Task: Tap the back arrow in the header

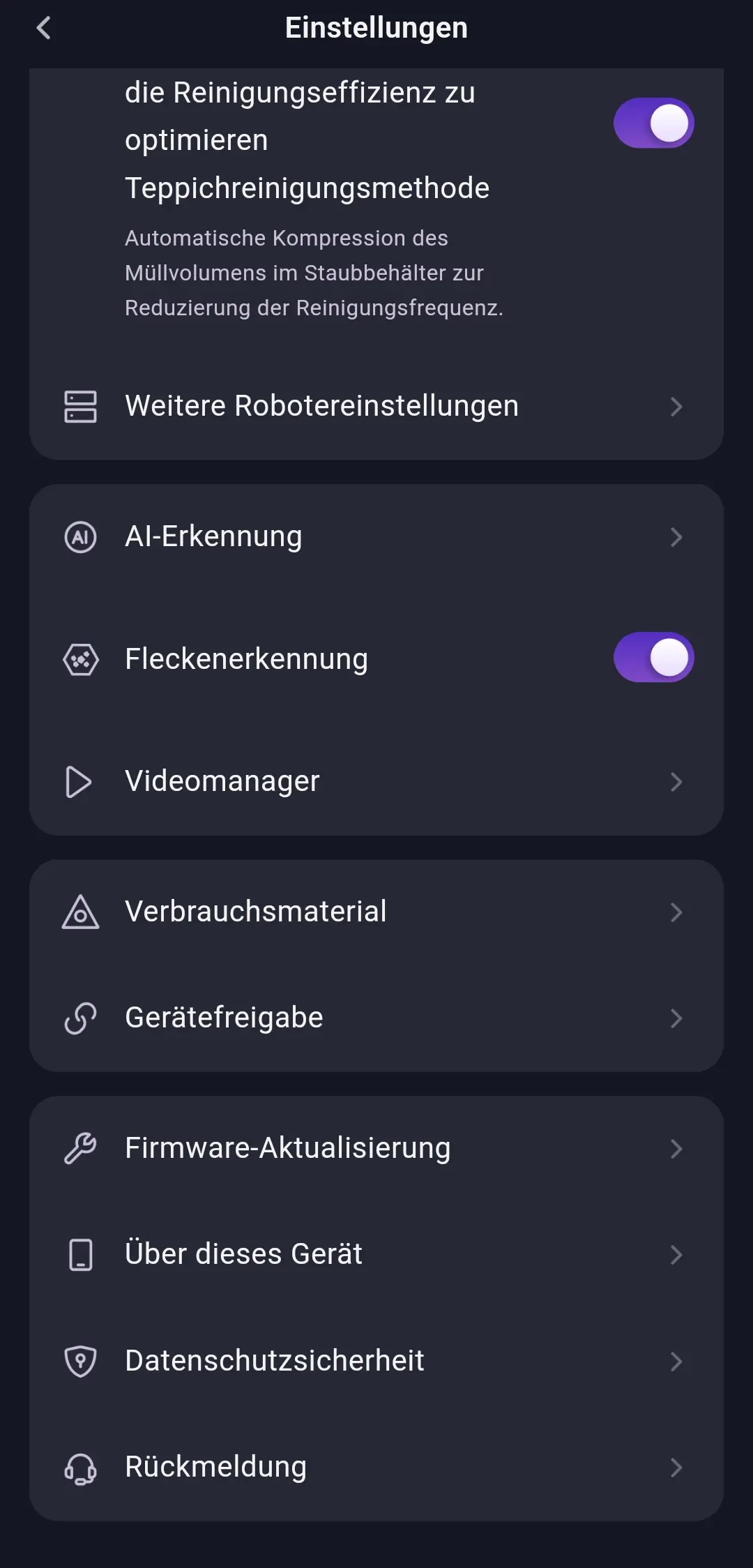Action: 43,28
